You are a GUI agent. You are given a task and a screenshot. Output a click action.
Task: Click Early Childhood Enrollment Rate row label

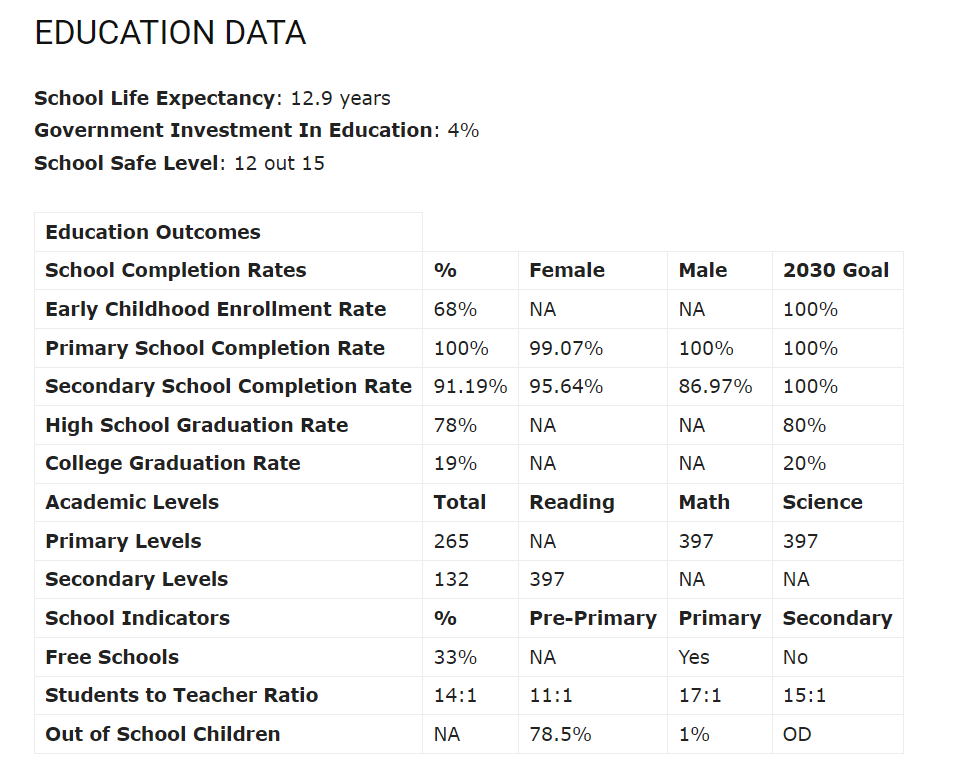[215, 309]
